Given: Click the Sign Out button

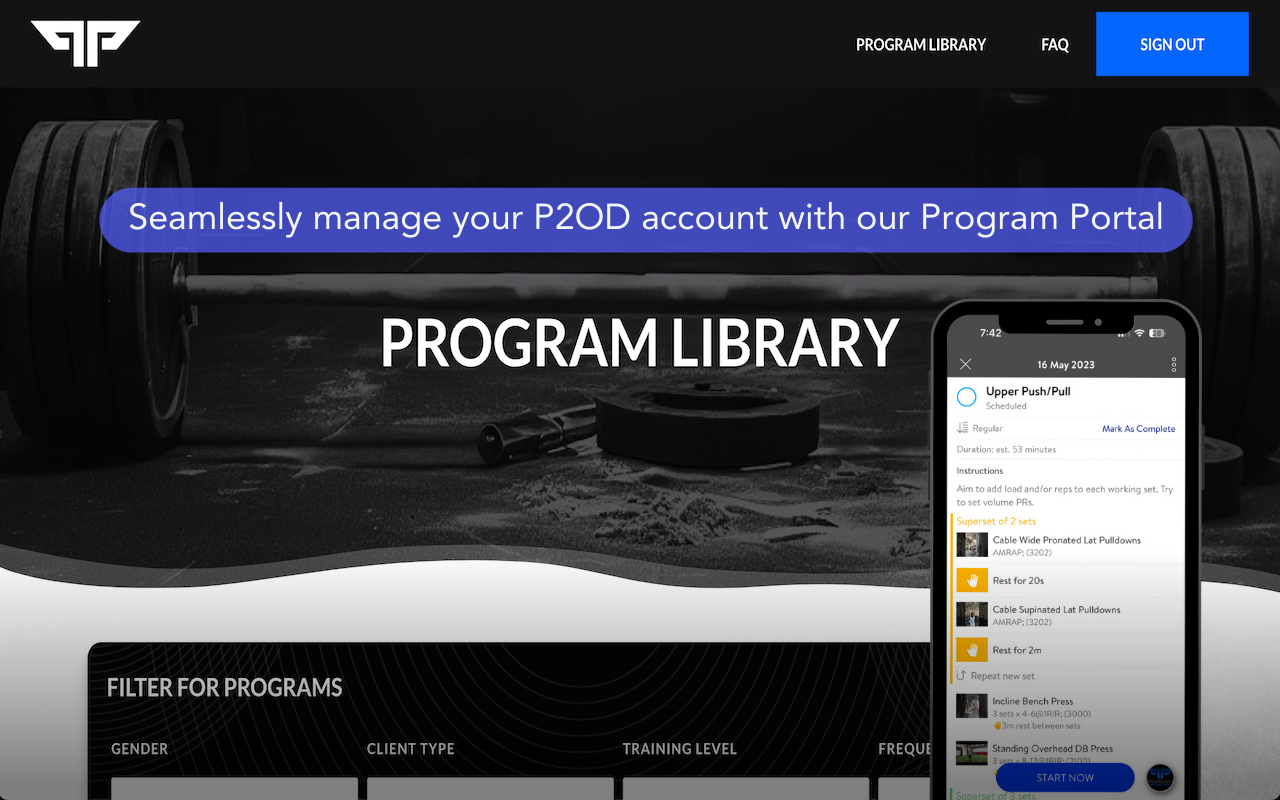Looking at the screenshot, I should point(1172,44).
